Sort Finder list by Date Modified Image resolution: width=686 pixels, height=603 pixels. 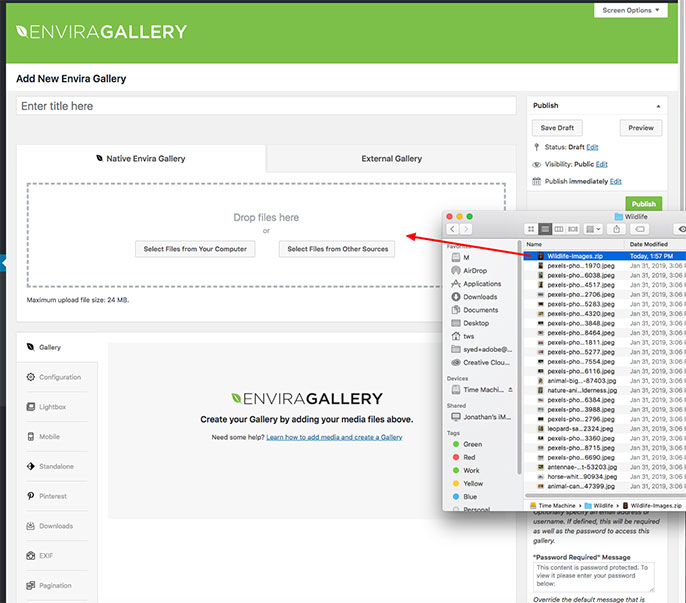click(656, 244)
